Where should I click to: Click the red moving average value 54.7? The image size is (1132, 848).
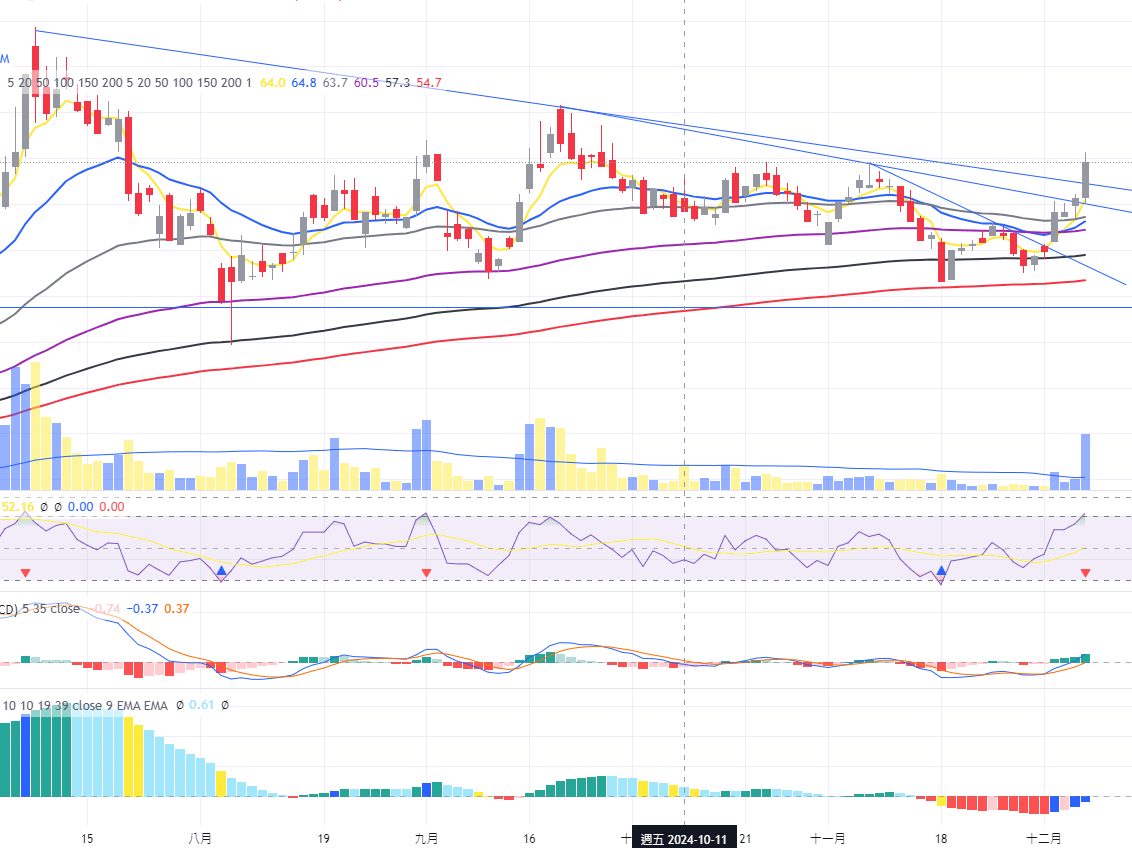click(429, 83)
